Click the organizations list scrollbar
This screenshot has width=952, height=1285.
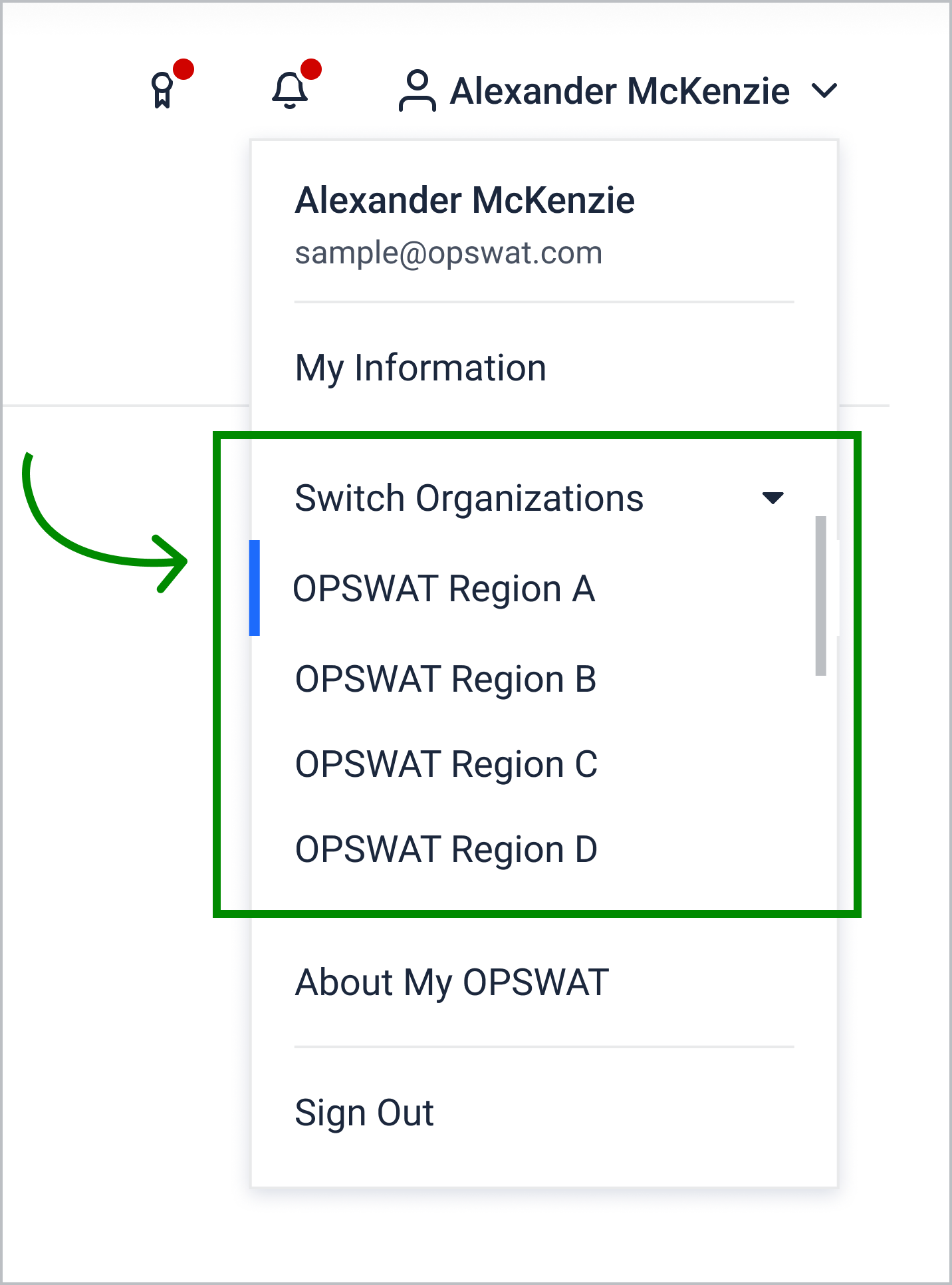[x=821, y=596]
